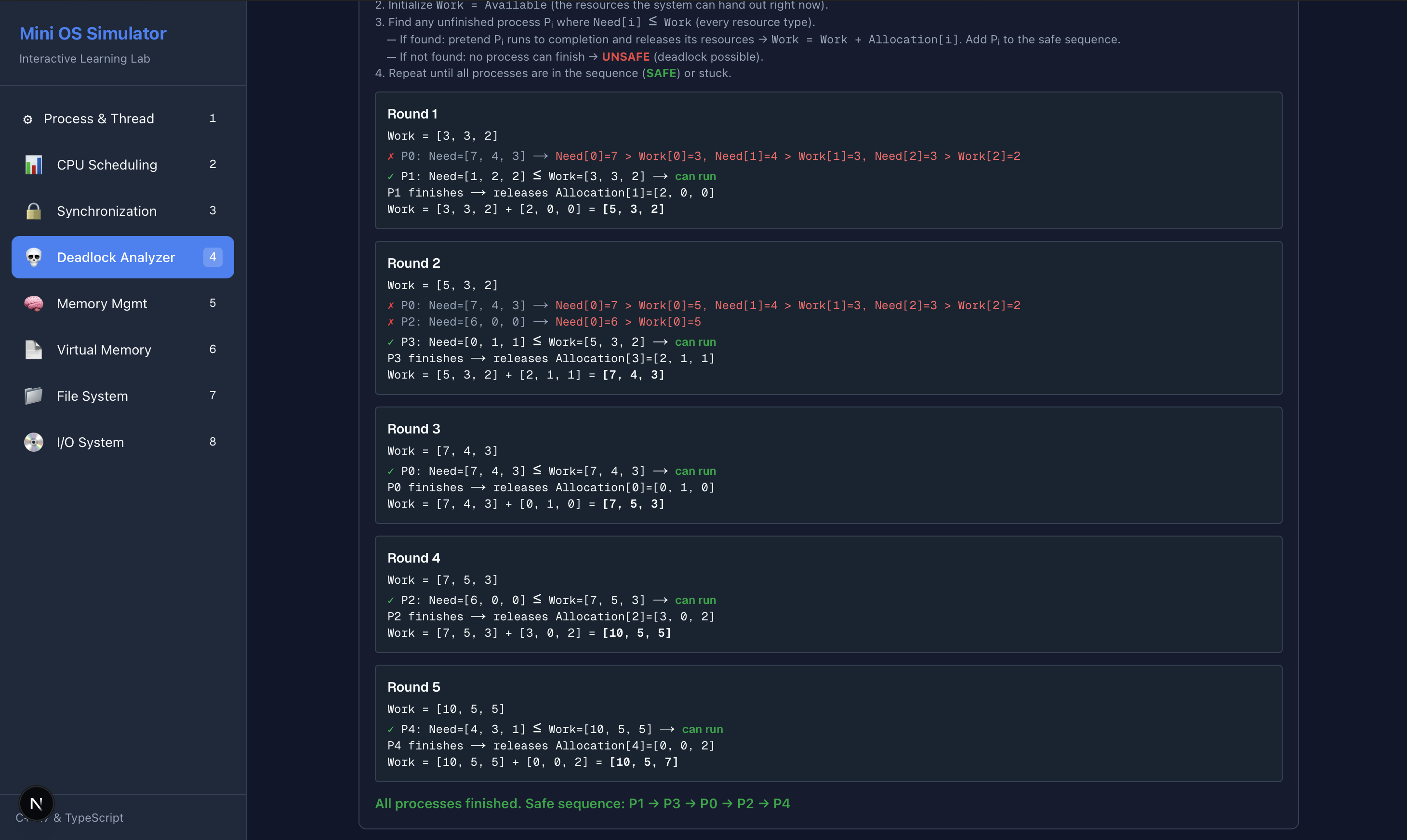Click the skull Deadlock Analyzer icon
Screen dimensions: 1407x840
(33, 258)
